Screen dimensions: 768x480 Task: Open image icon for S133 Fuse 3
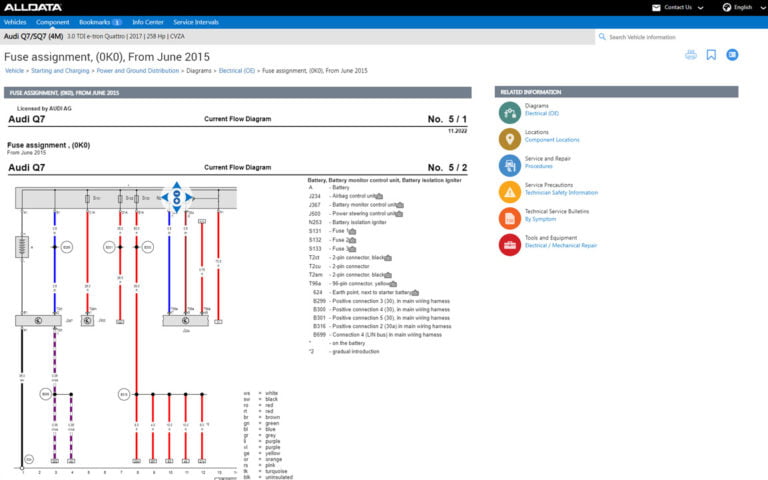coord(352,249)
